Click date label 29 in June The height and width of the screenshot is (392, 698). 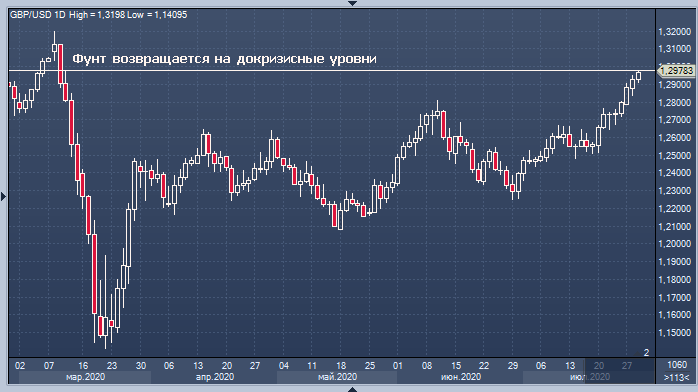click(x=513, y=366)
